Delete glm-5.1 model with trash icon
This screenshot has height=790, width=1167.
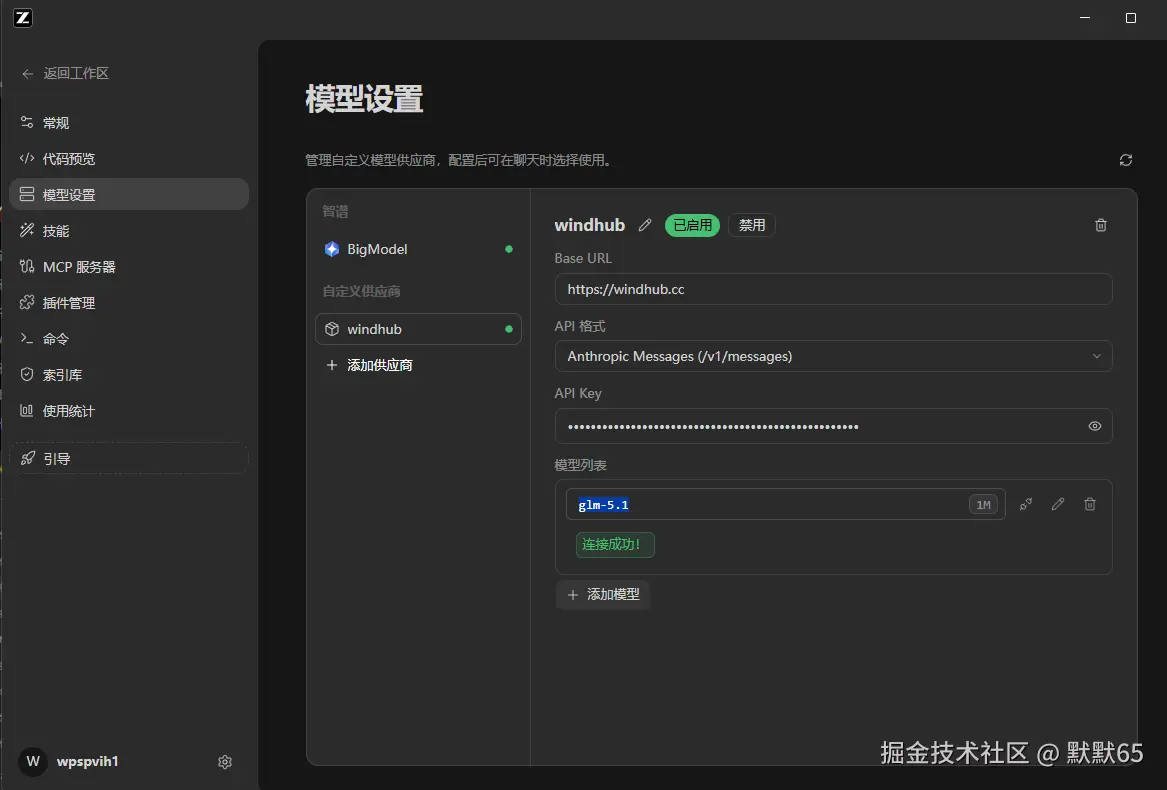point(1090,504)
